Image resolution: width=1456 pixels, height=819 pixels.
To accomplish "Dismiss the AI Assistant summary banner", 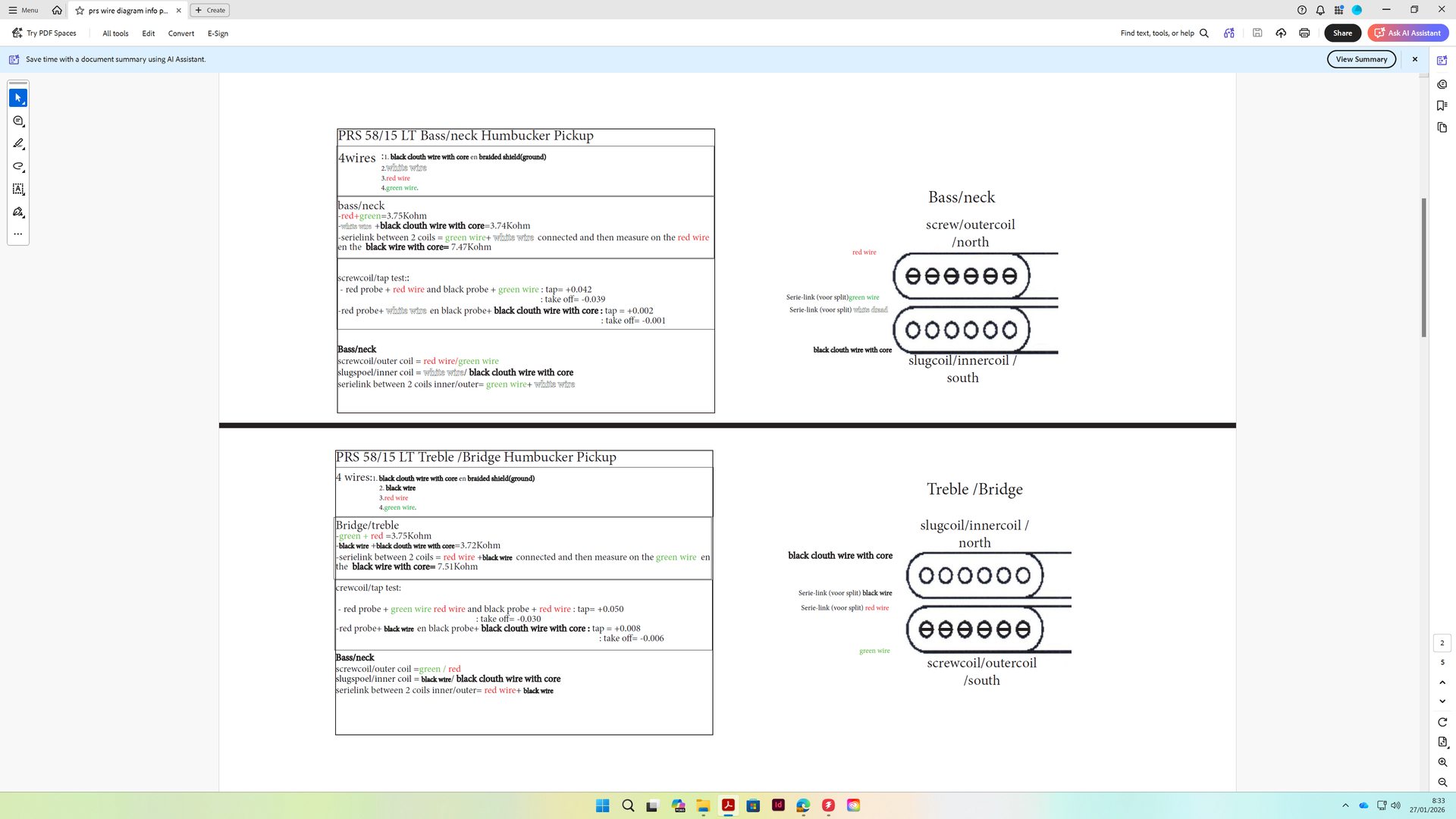I will (x=1414, y=59).
